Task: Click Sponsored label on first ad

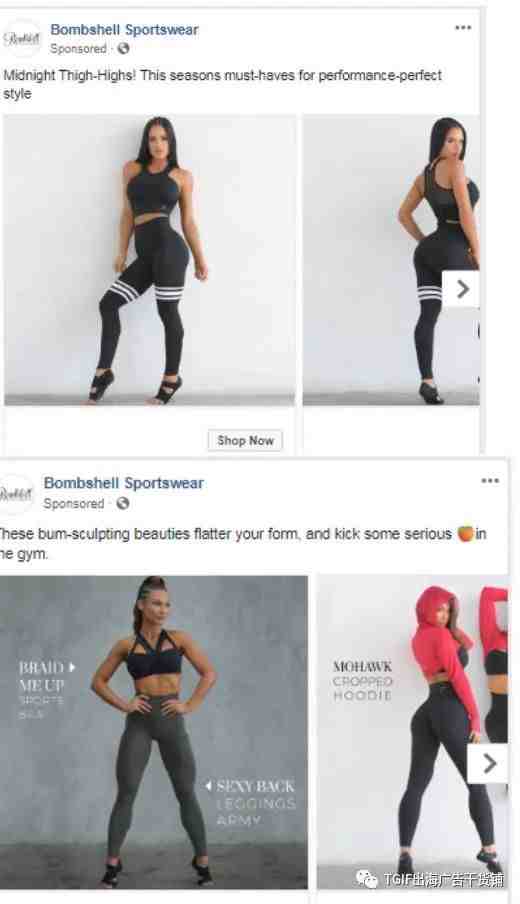Action: (x=78, y=49)
